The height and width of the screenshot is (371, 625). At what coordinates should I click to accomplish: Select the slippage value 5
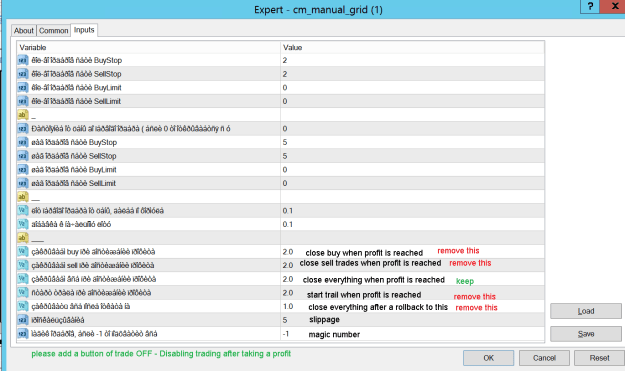285,320
